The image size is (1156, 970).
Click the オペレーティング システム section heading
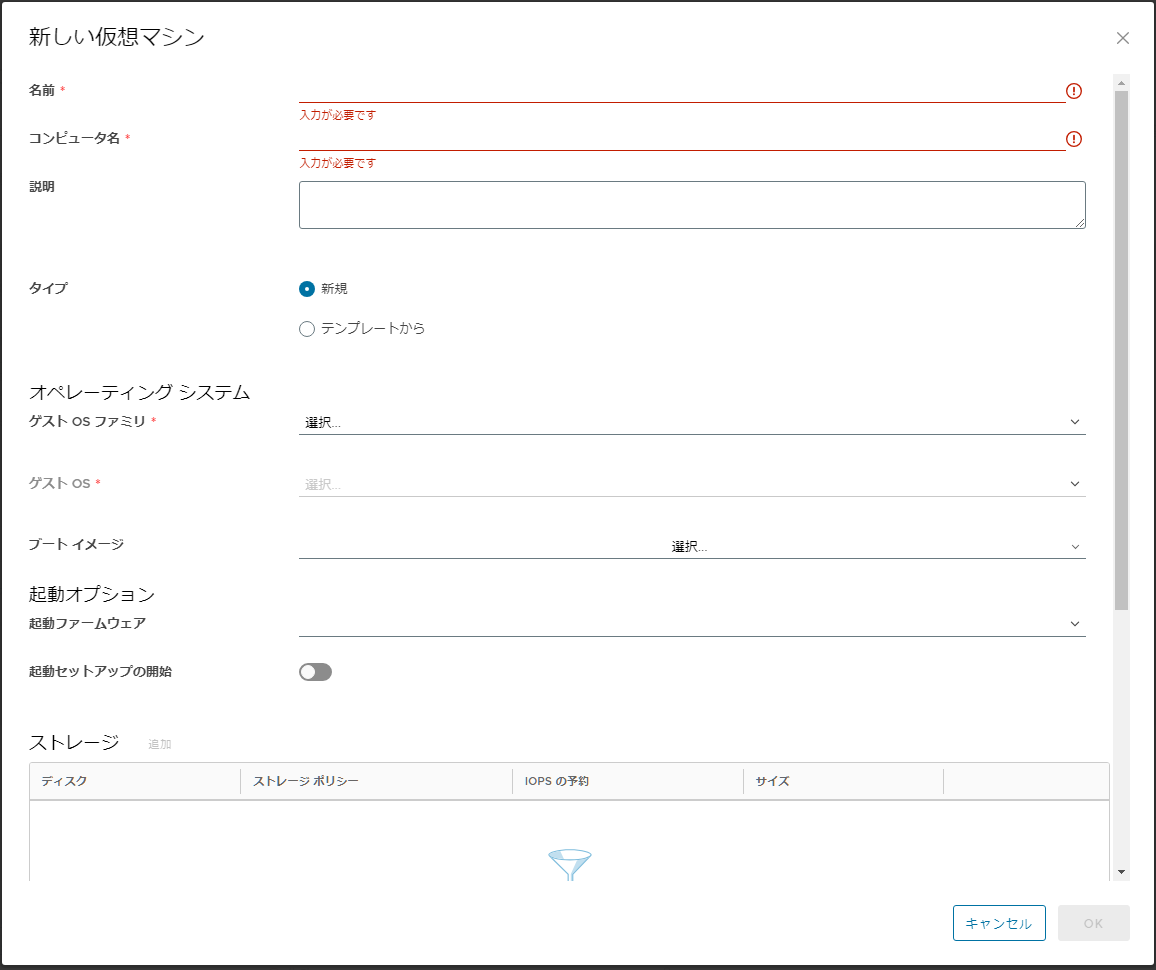tap(140, 392)
